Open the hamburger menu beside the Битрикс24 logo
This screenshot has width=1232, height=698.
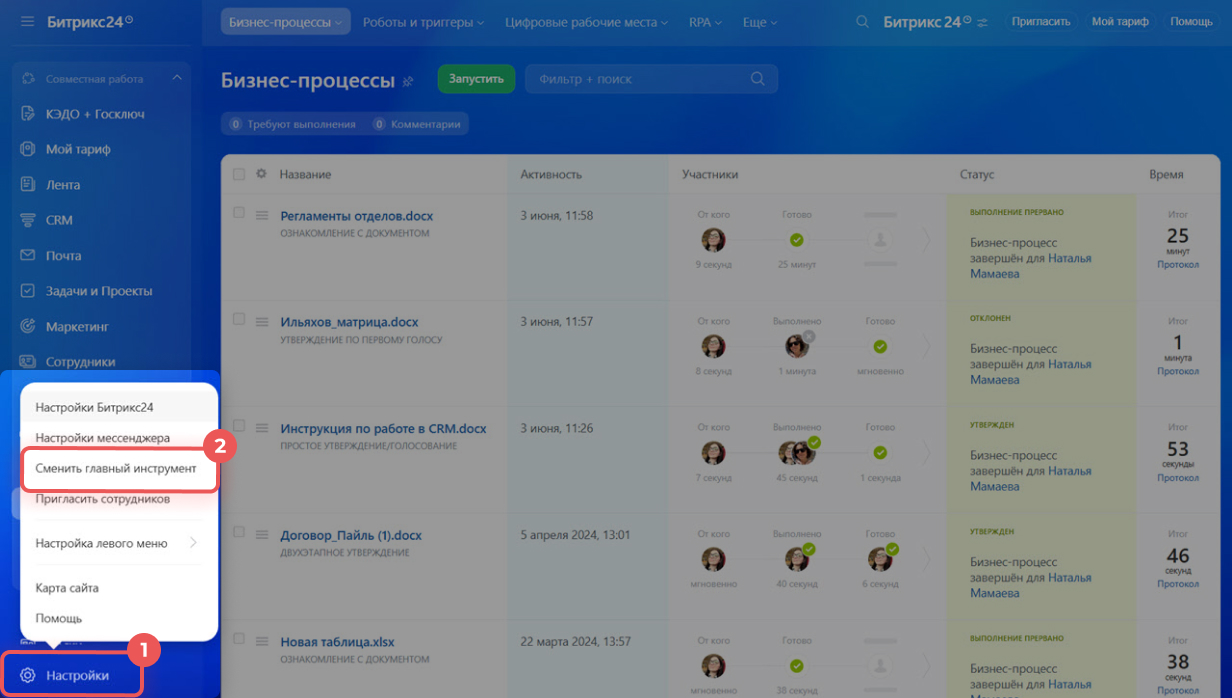[x=27, y=21]
